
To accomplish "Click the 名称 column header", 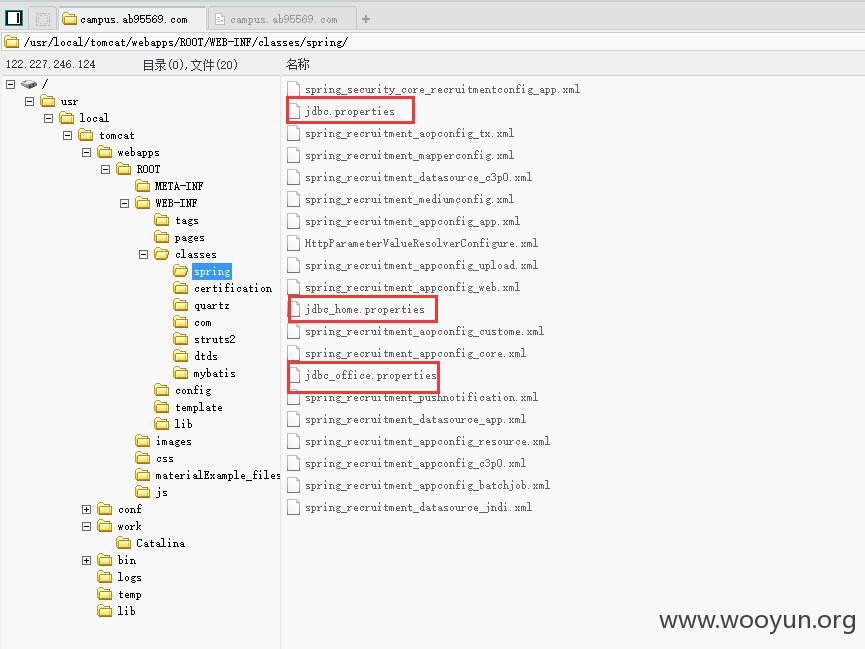I will coord(297,65).
